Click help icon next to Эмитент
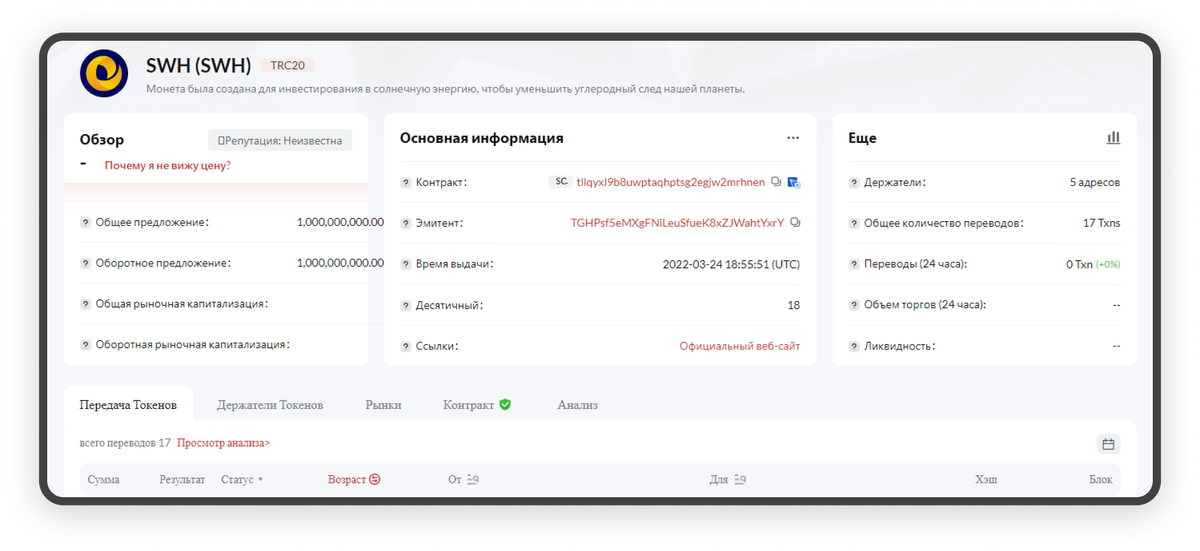The width and height of the screenshot is (1200, 551). (406, 224)
